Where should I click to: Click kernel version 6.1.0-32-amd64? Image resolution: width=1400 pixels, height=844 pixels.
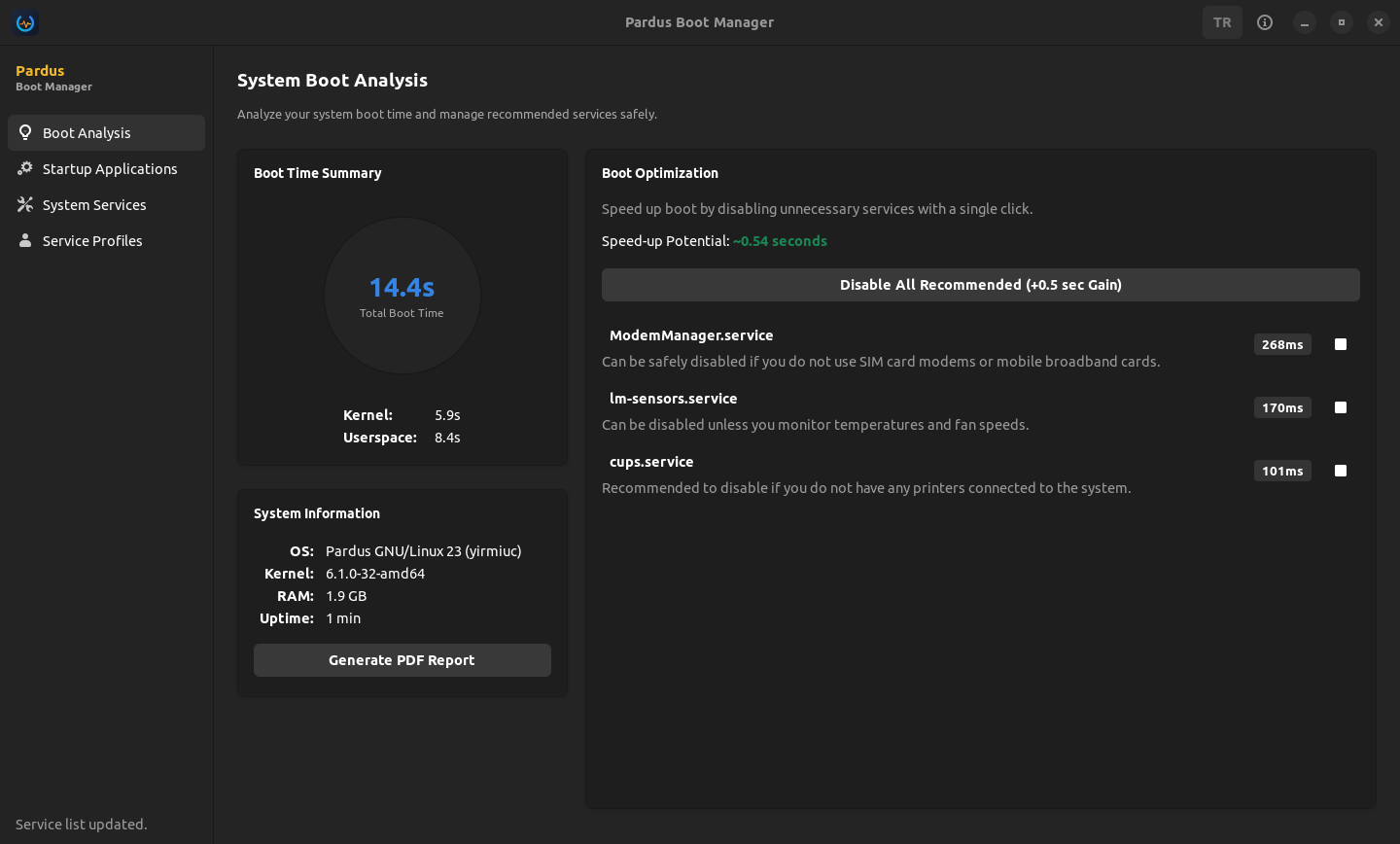(x=375, y=574)
